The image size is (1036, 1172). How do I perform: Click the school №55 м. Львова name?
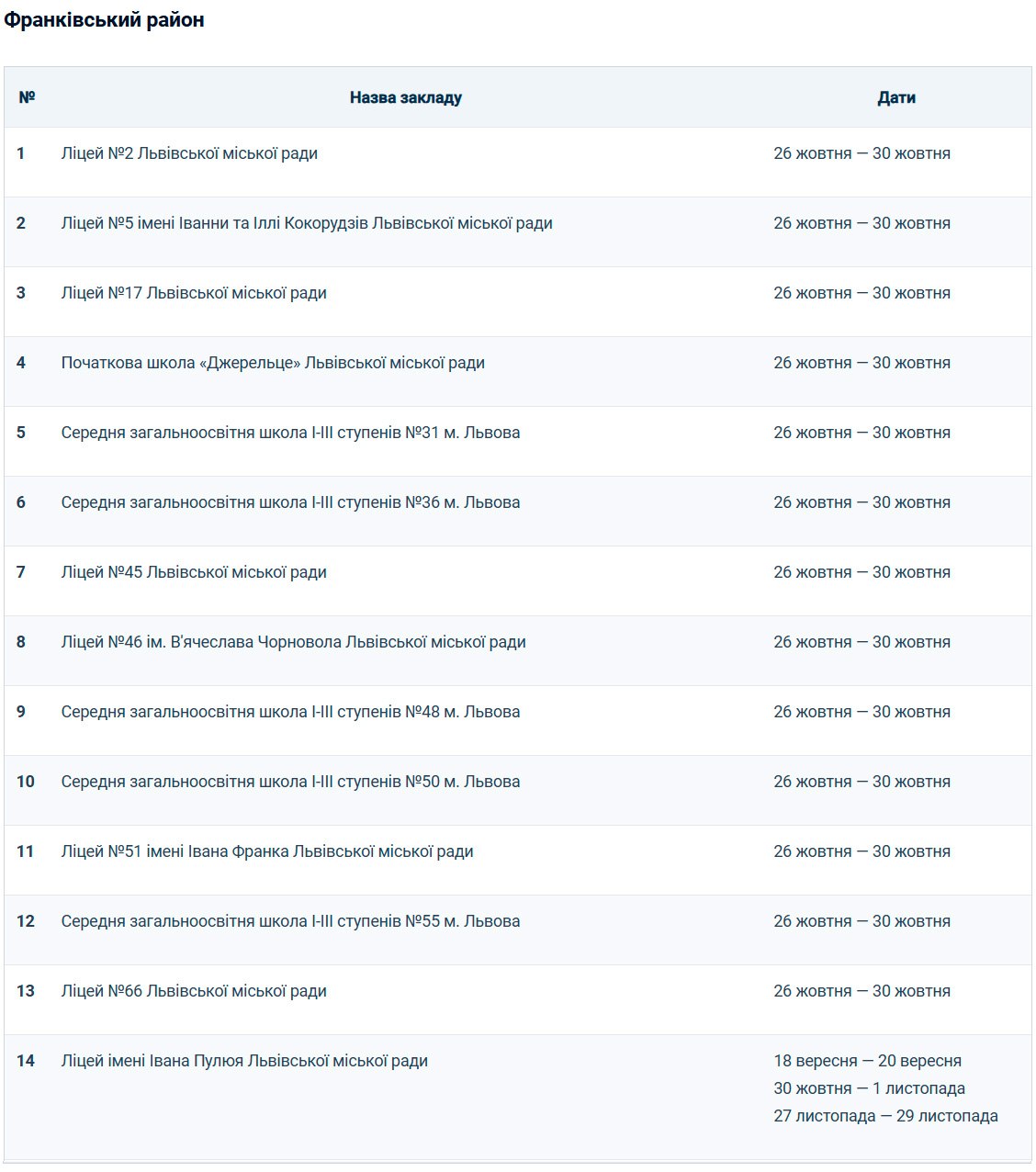click(x=290, y=921)
